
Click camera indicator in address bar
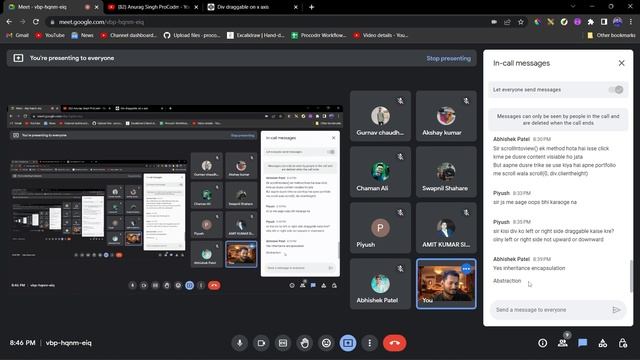click(494, 22)
